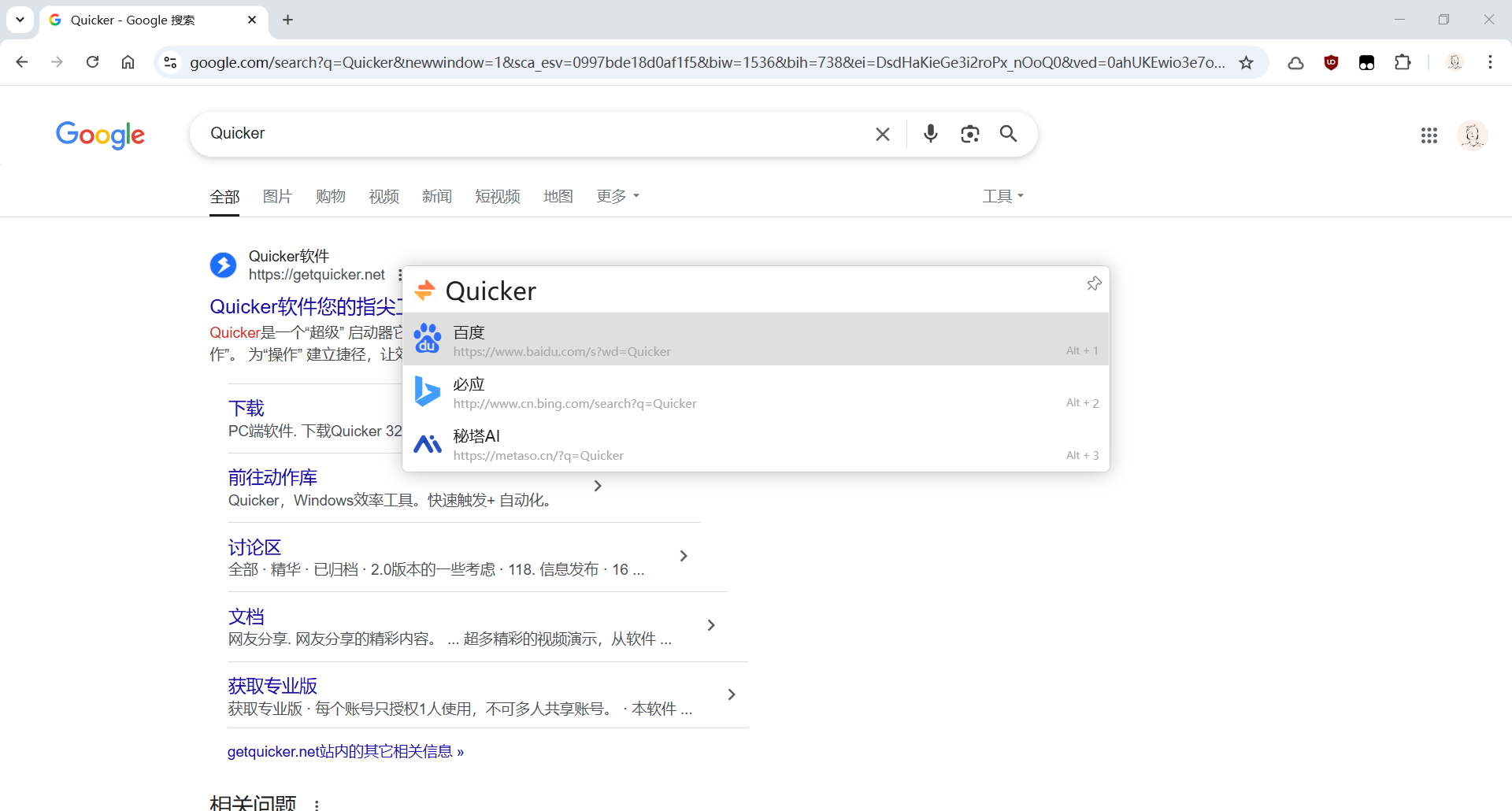Switch to the 短视频 tab
The image size is (1512, 811).
point(498,196)
